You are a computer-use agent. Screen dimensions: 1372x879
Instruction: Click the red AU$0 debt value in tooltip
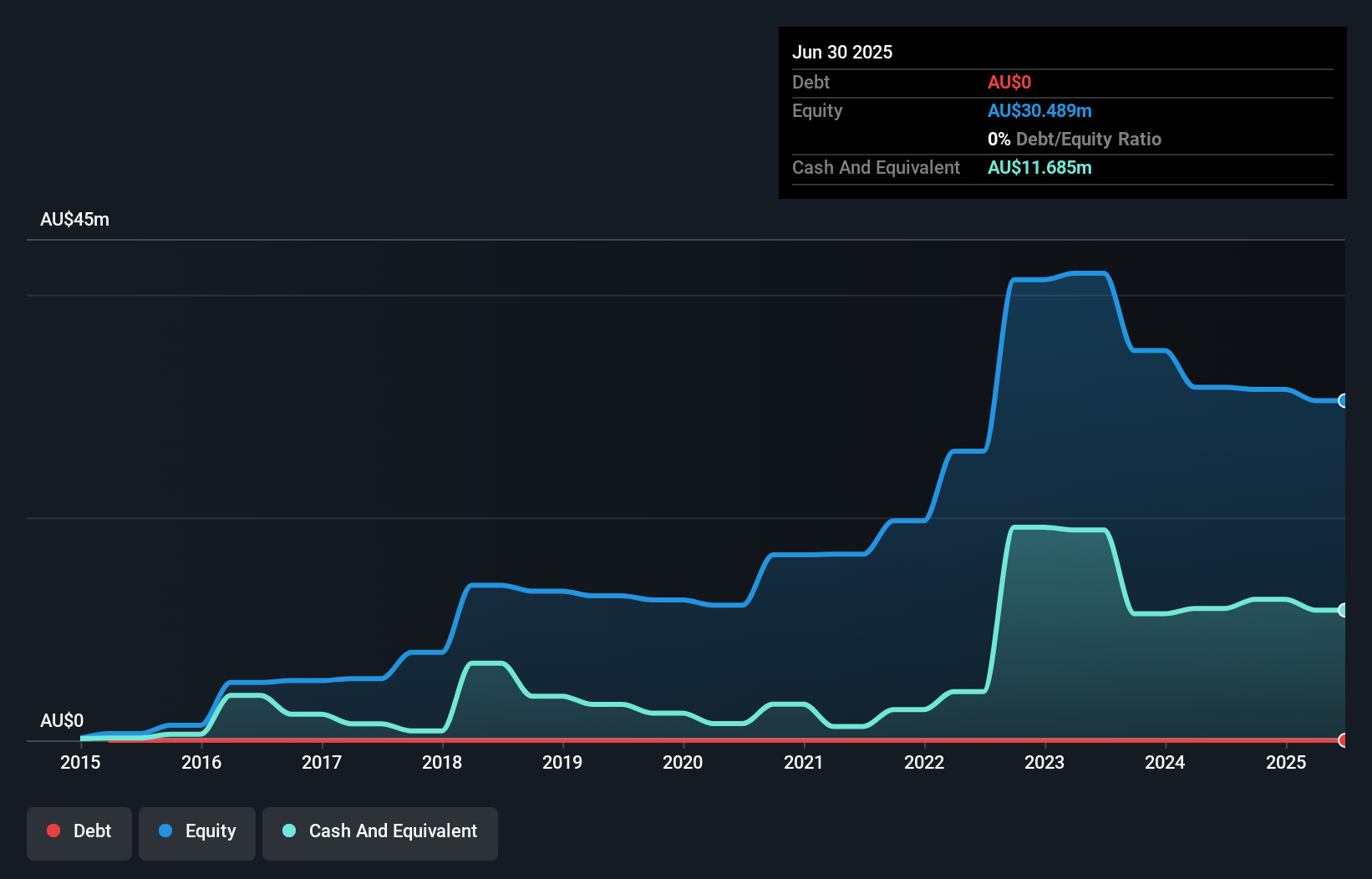pos(1009,83)
